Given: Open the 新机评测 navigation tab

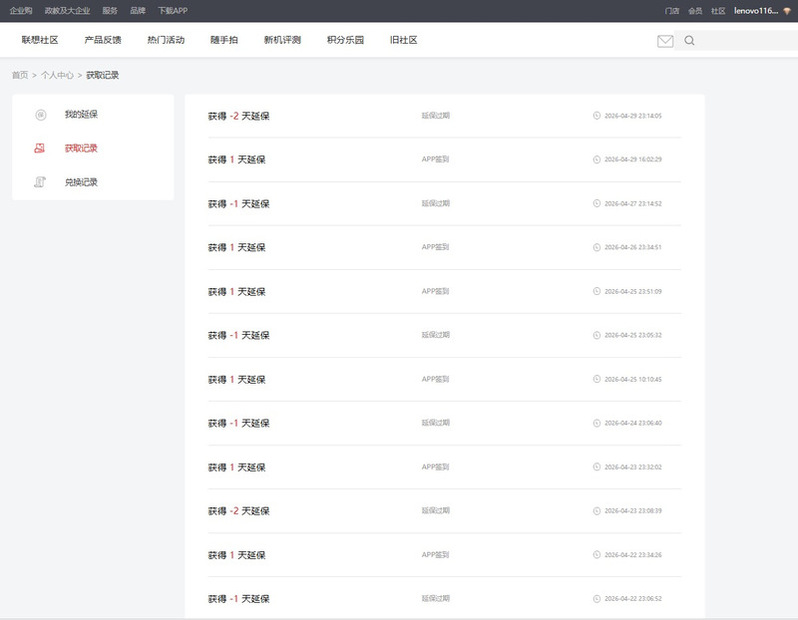Looking at the screenshot, I should point(282,40).
